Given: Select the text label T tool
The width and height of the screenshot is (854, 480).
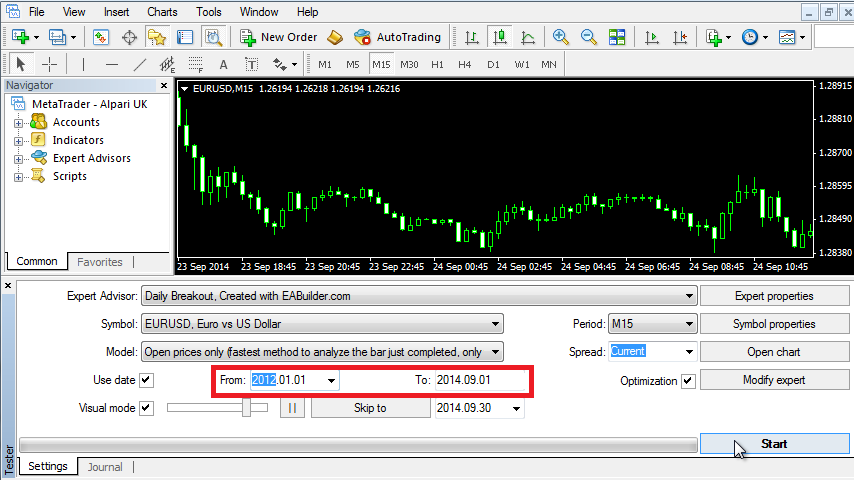Looking at the screenshot, I should click(x=251, y=64).
